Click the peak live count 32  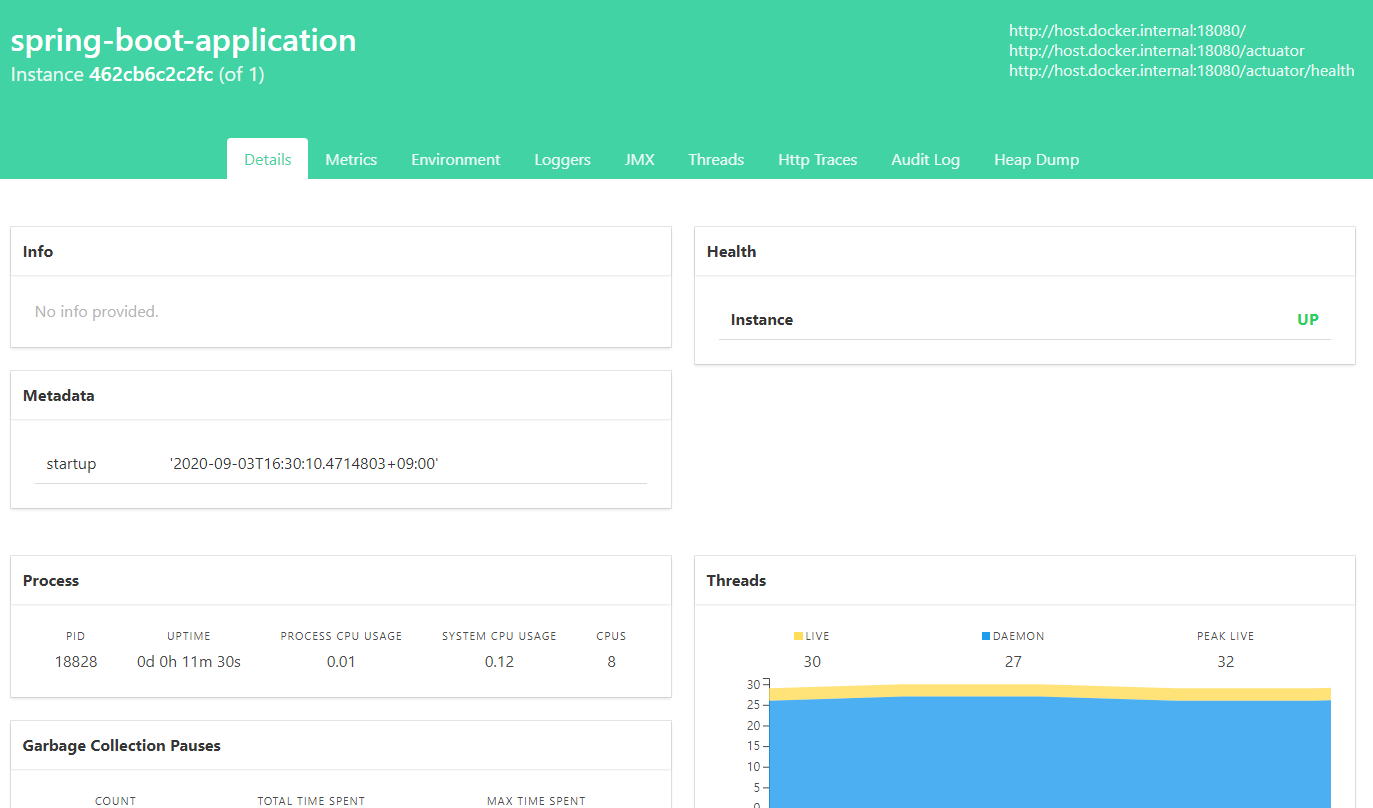[x=1226, y=662]
